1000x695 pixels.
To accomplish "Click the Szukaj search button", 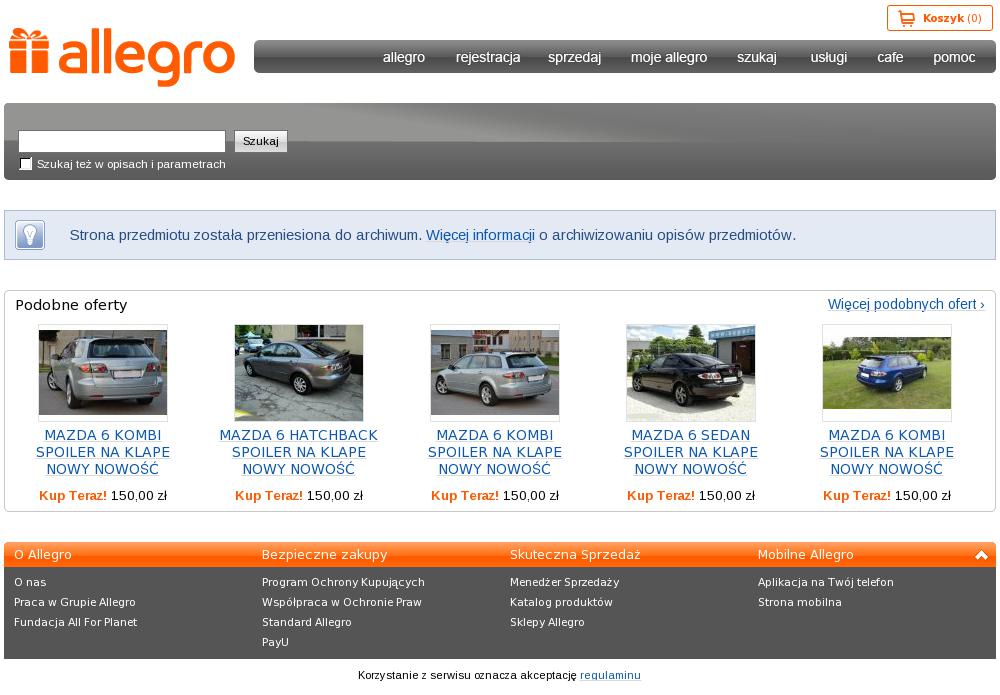I will click(x=261, y=141).
